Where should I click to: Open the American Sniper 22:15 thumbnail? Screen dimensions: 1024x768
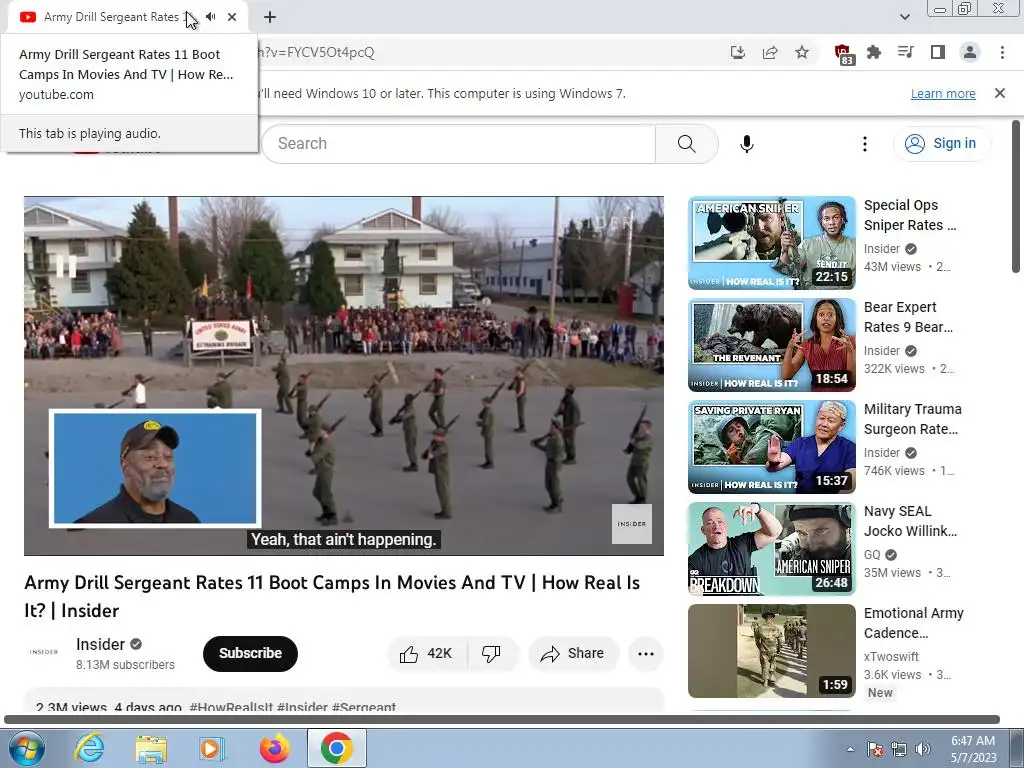tap(771, 242)
